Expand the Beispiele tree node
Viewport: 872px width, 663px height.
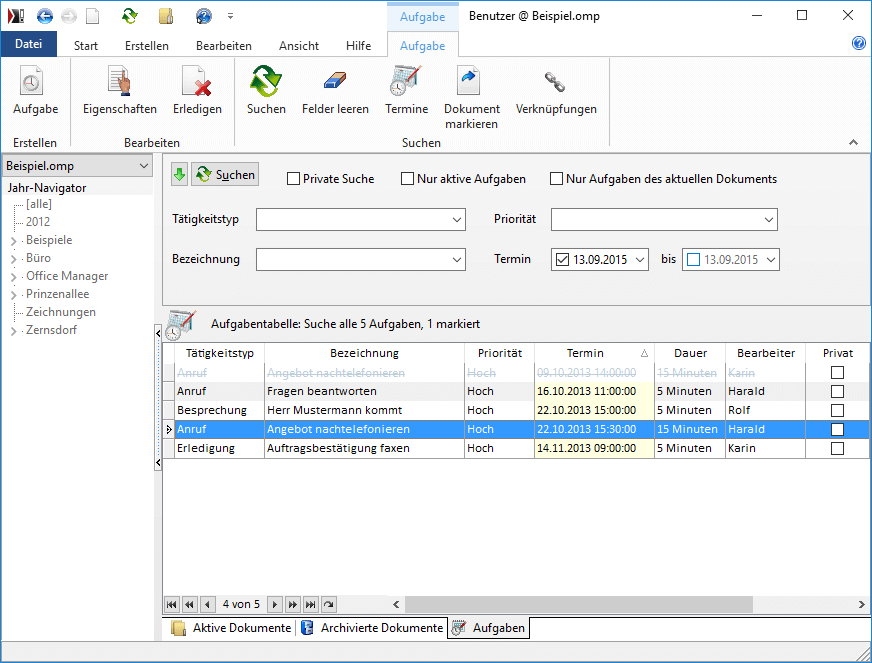(13, 241)
